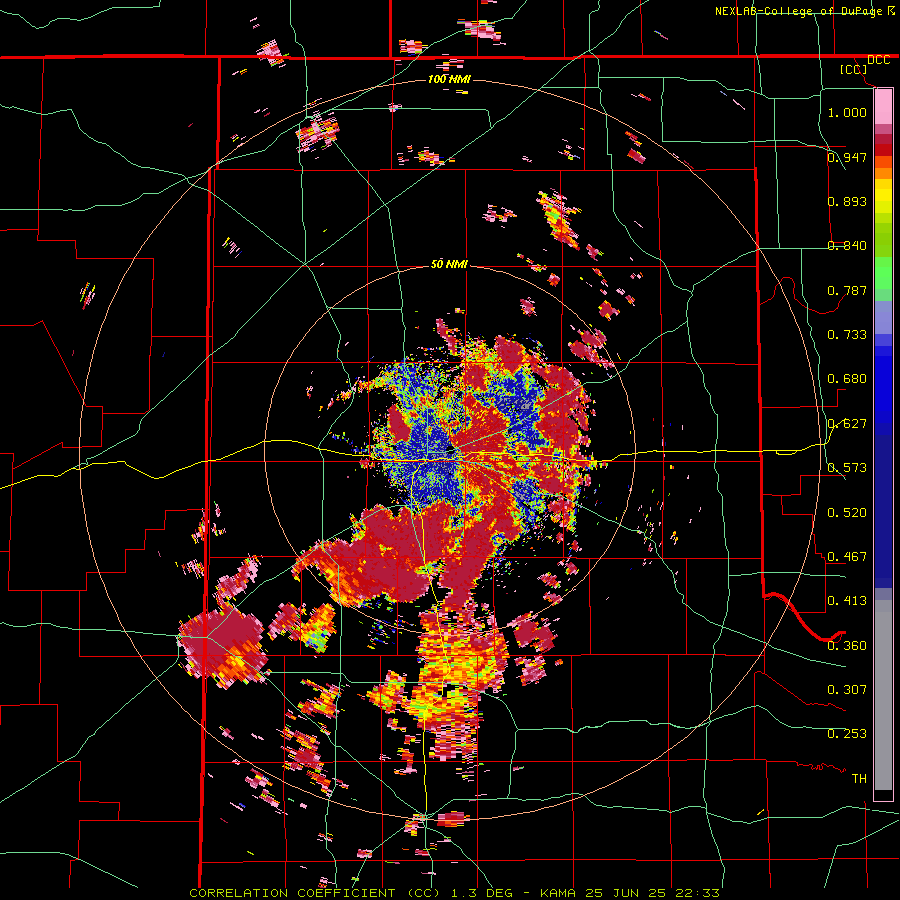Choose the 0.680 legend value
This screenshot has width=900, height=900.
pyautogui.click(x=847, y=378)
